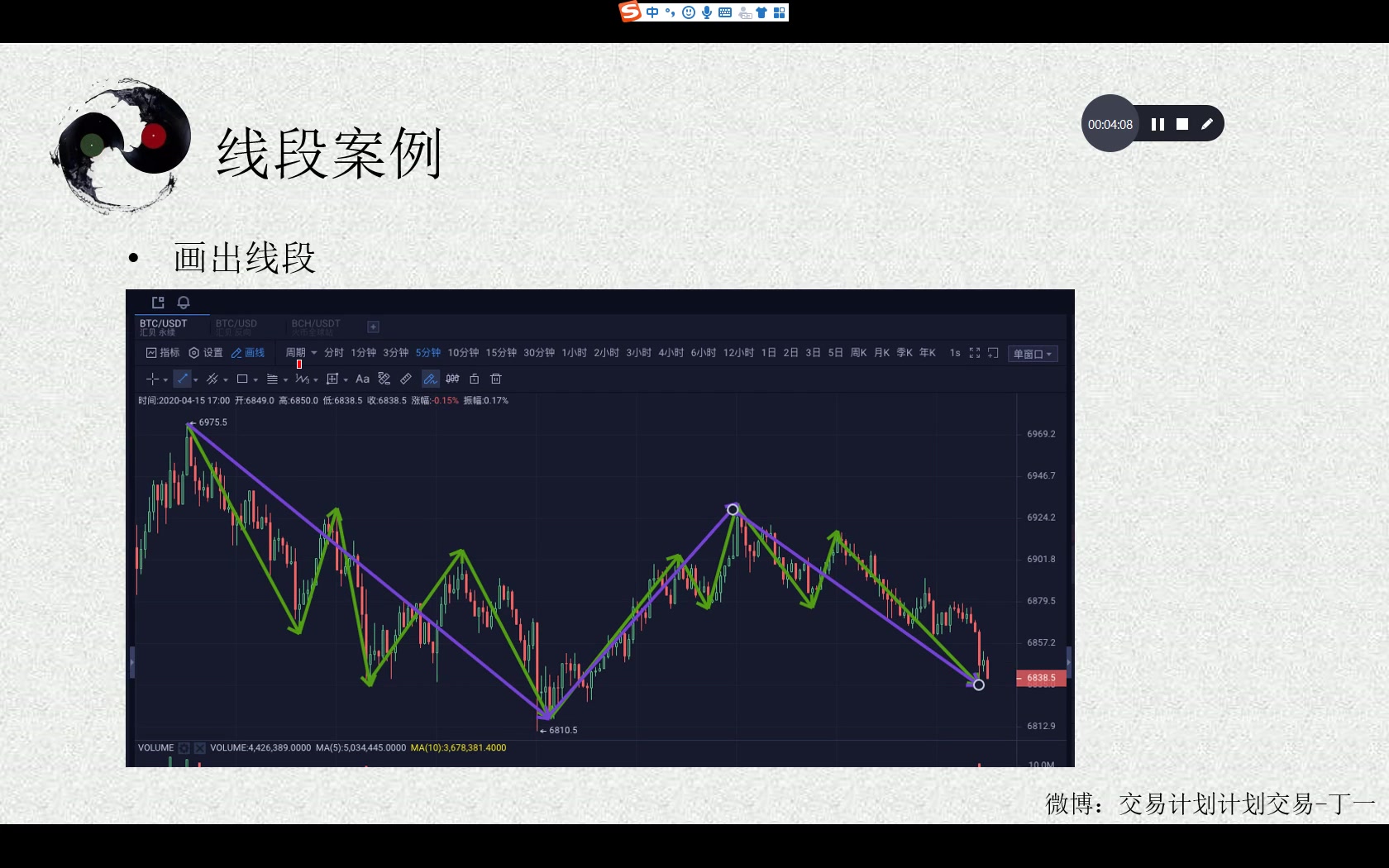
Task: Select the Fibonacci levels tool
Action: coord(272,379)
